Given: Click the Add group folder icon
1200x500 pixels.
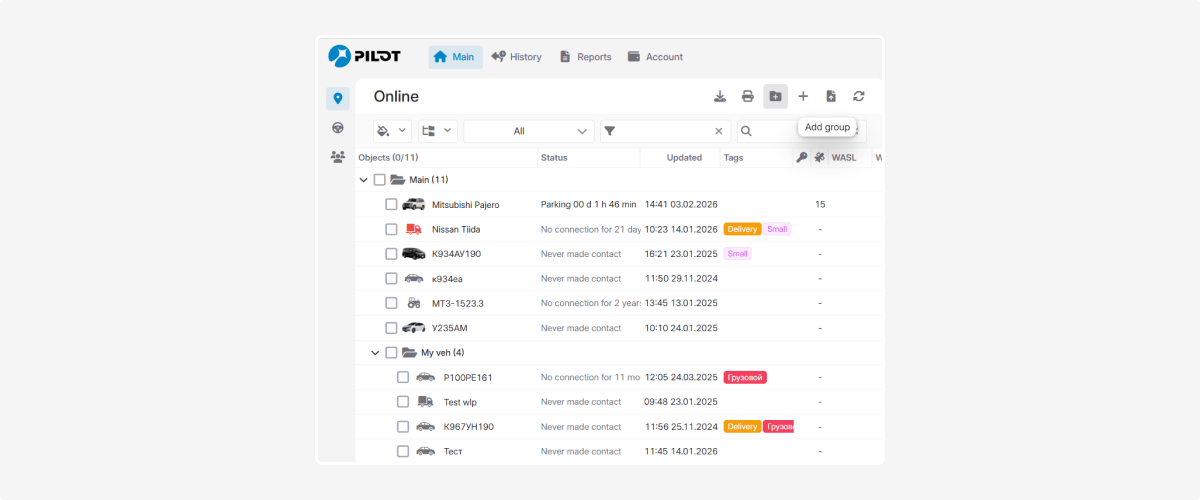Looking at the screenshot, I should [775, 96].
